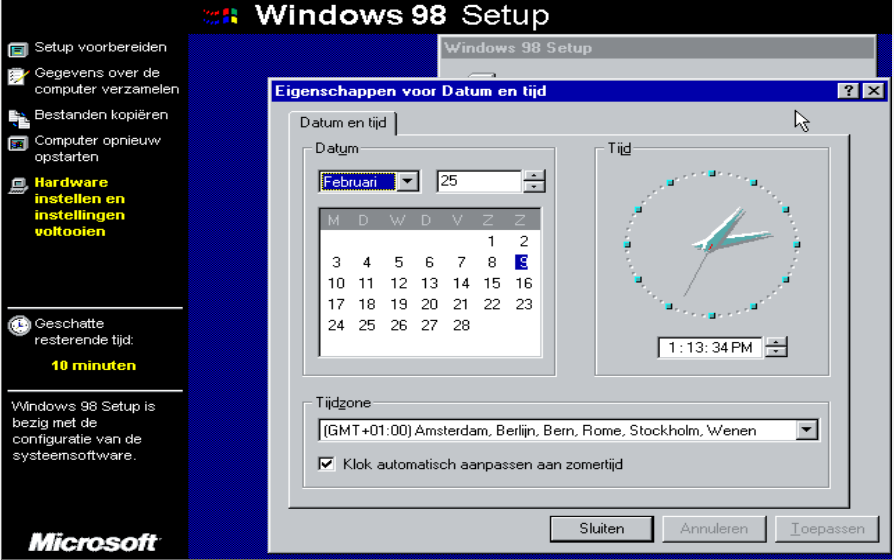Viewport: 894px width, 560px height.
Task: Select day 7 in the calendar
Action: click(x=461, y=262)
